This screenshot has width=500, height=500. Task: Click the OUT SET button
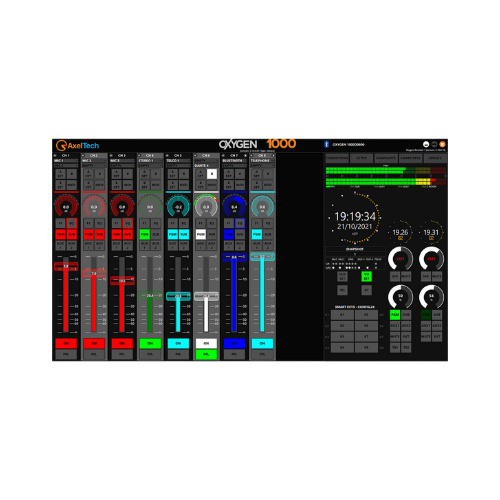click(x=342, y=276)
